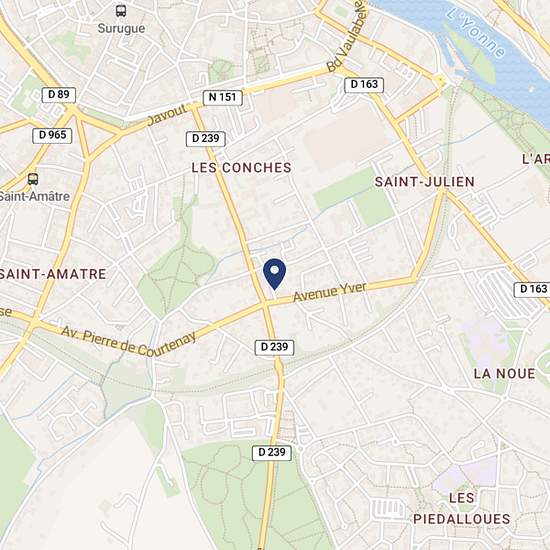
Task: Select the Saint-Amâtre bus stop icon
Action: click(x=33, y=179)
